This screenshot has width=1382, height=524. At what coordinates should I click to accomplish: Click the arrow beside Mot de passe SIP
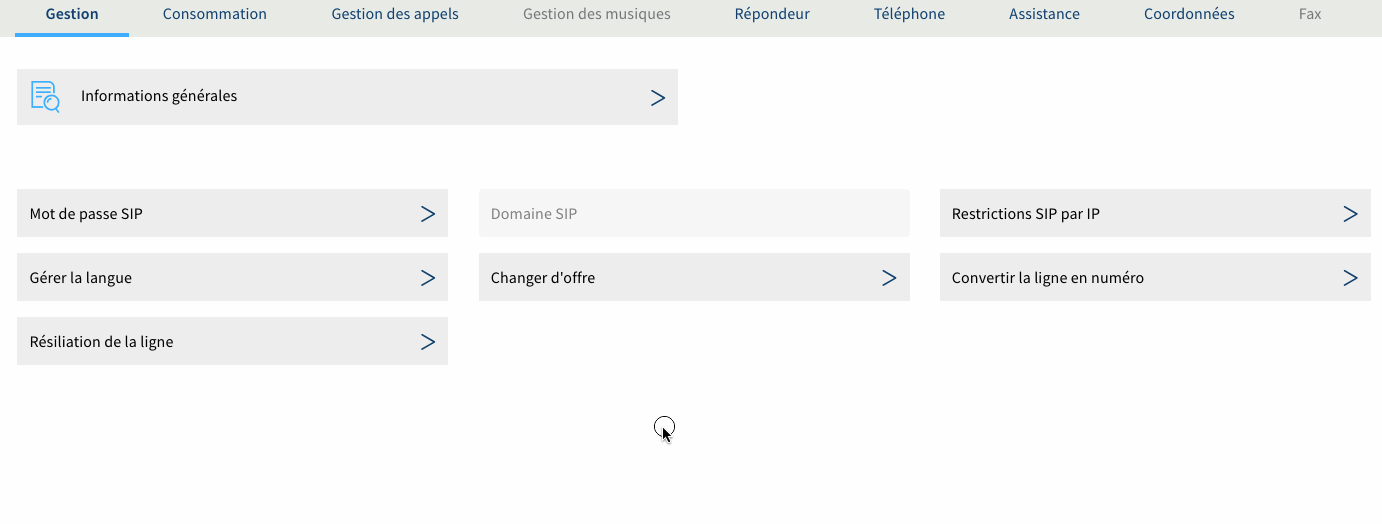427,214
